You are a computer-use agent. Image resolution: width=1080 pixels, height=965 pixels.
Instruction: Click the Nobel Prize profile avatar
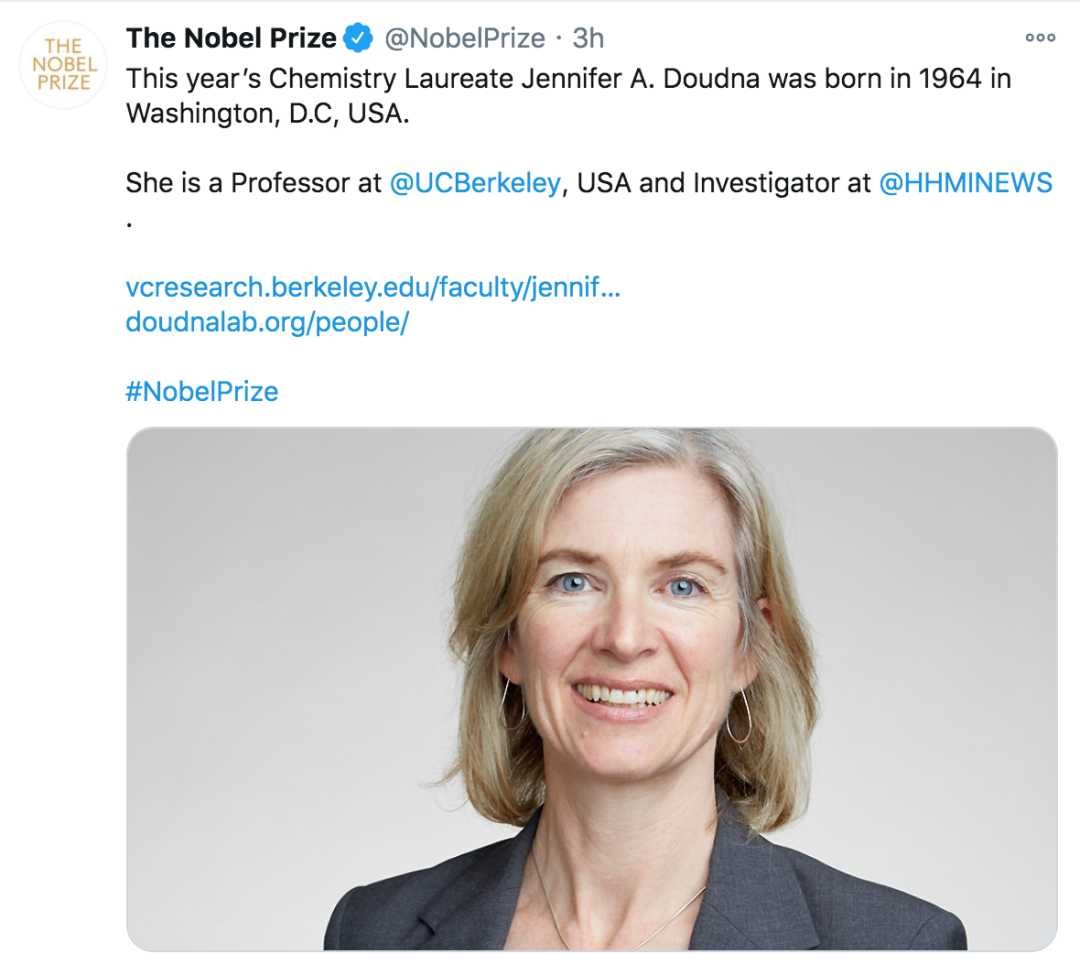63,65
